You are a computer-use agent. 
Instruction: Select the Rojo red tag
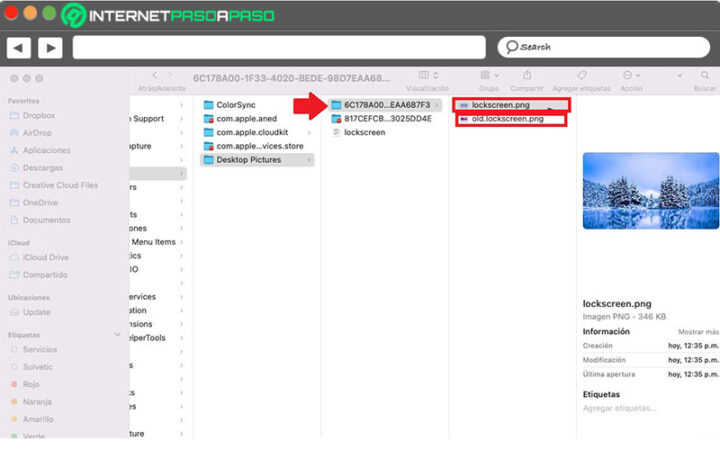click(x=33, y=384)
